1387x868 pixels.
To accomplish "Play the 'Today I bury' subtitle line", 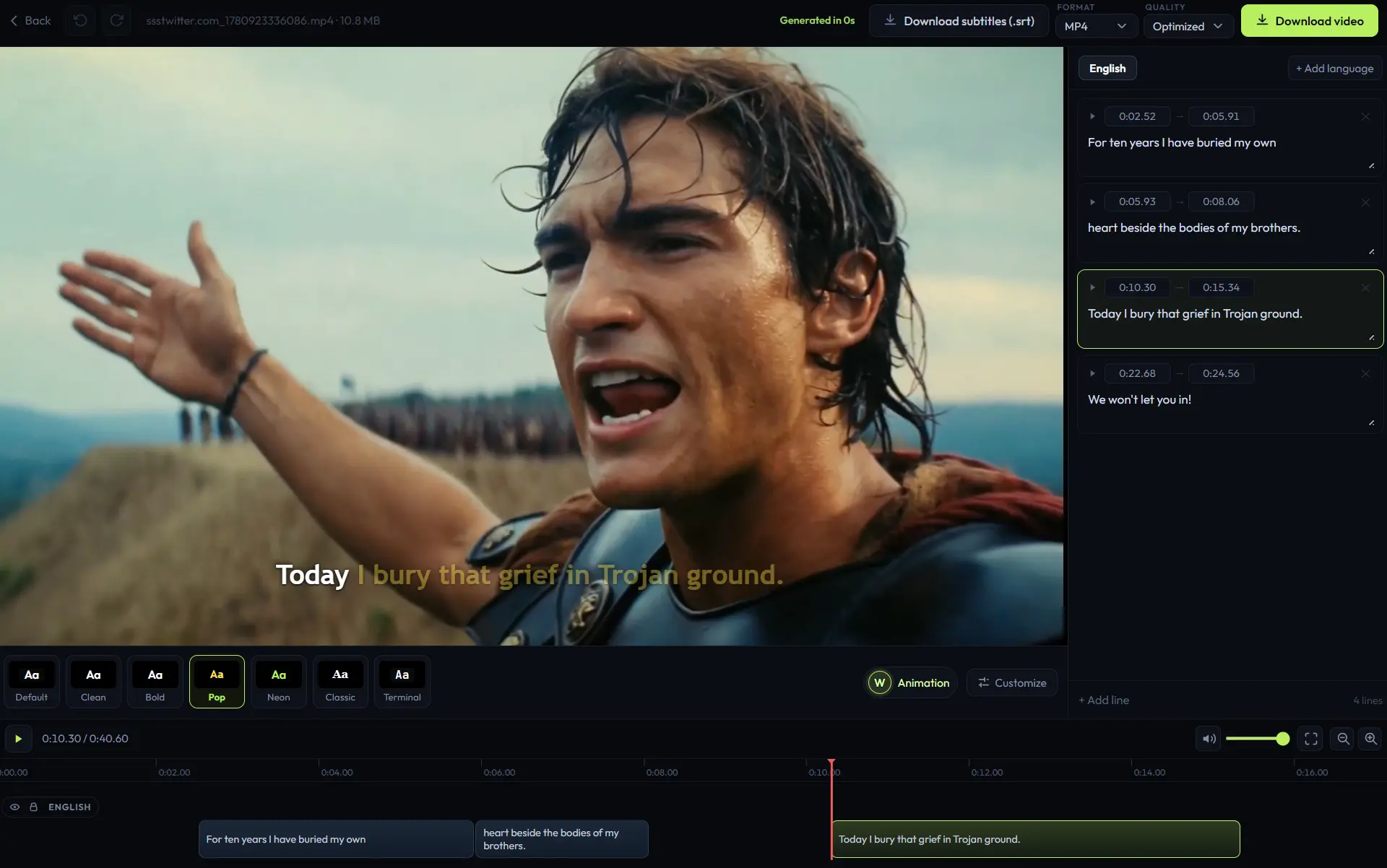I will coord(1092,287).
